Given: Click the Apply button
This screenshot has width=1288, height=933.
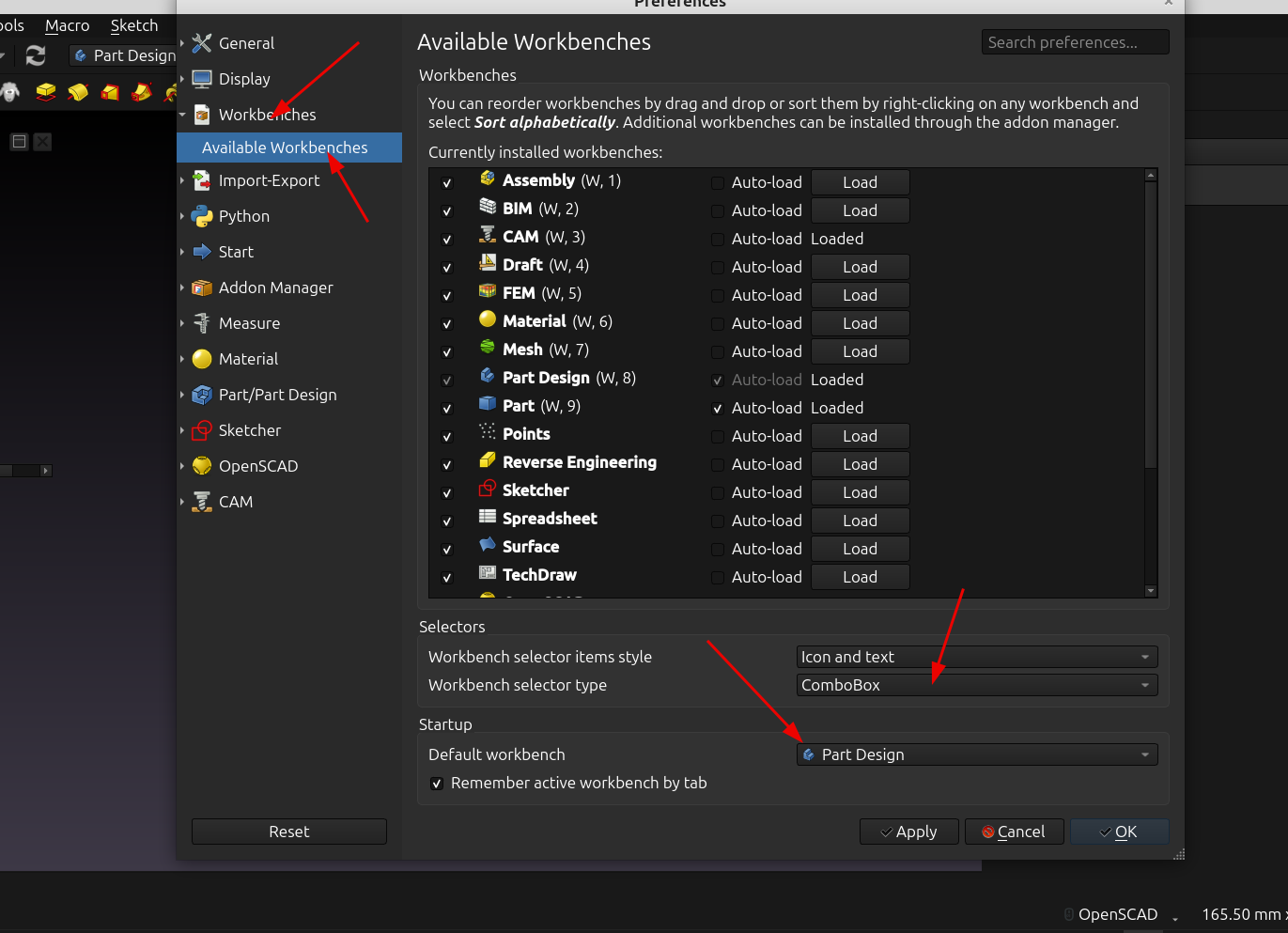Looking at the screenshot, I should (909, 832).
